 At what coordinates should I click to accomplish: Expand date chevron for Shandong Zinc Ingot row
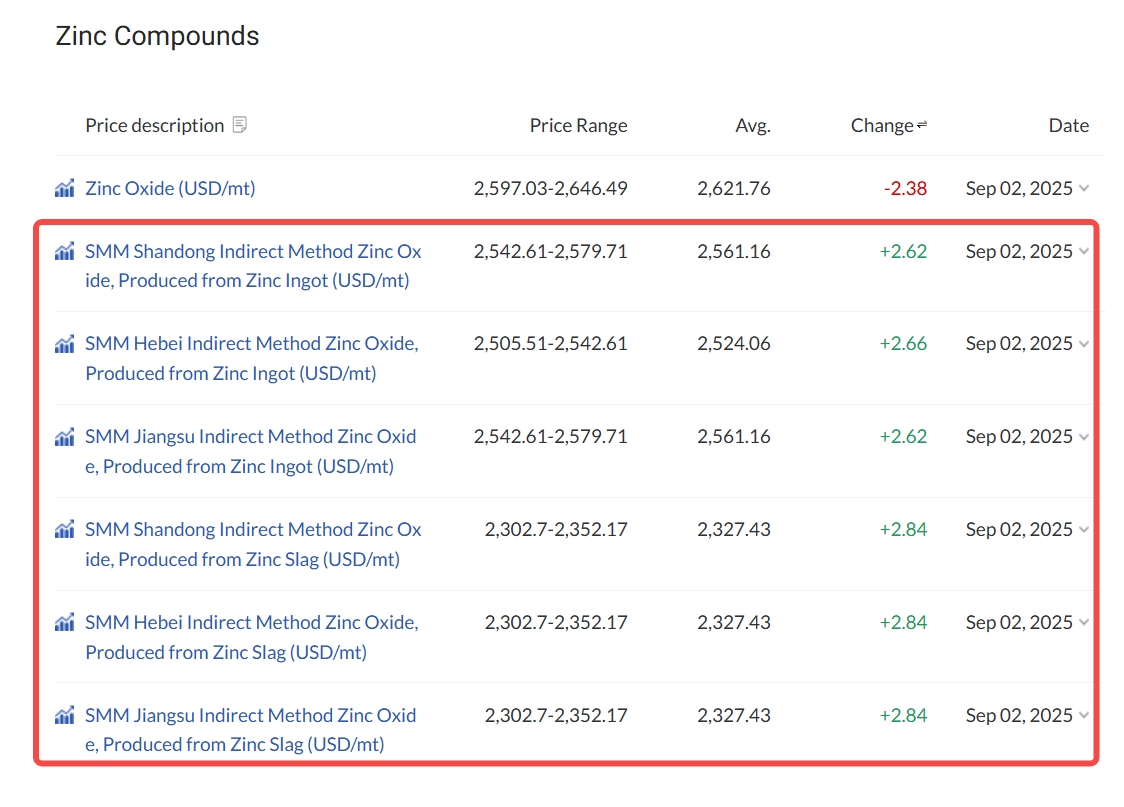point(1084,252)
